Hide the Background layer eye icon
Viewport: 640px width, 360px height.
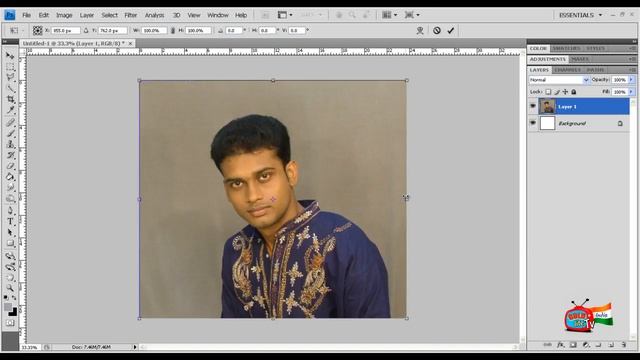pos(533,123)
